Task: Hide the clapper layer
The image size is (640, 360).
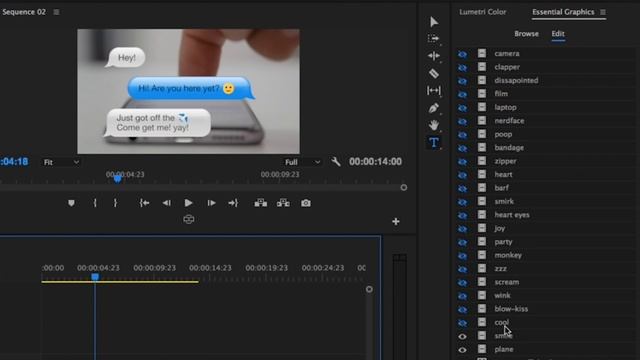Action: (462, 67)
